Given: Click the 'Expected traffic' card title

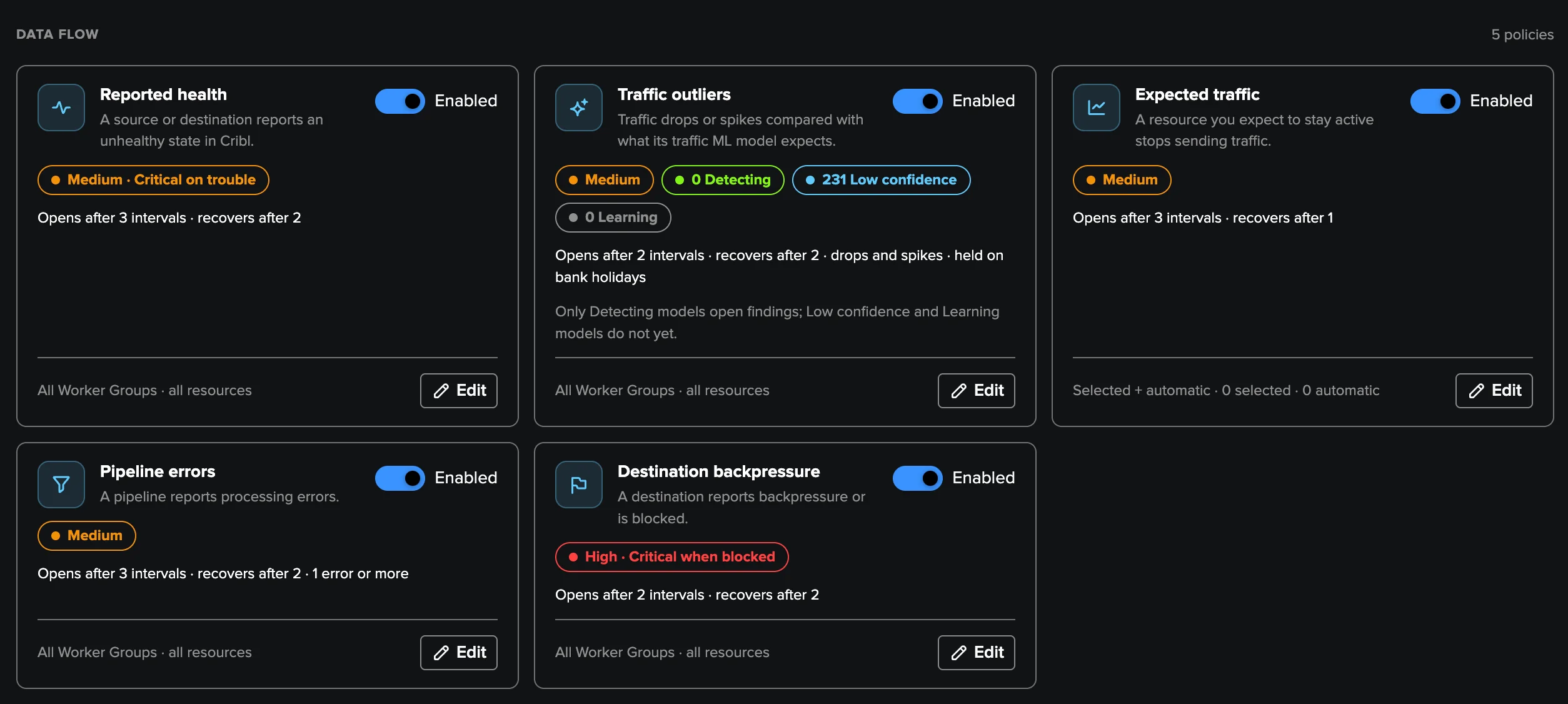Looking at the screenshot, I should pyautogui.click(x=1197, y=94).
